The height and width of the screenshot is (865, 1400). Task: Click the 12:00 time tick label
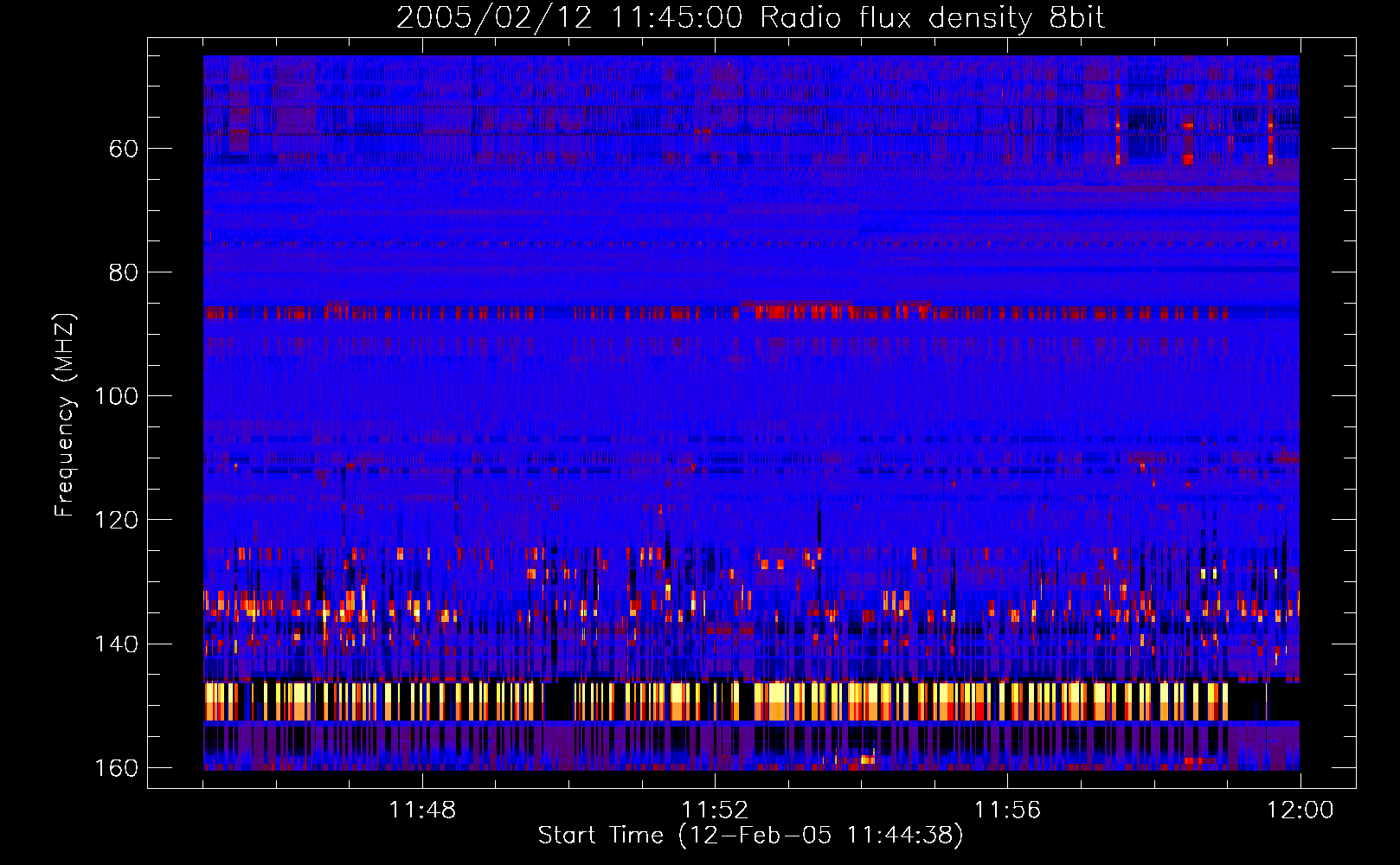tap(1300, 811)
